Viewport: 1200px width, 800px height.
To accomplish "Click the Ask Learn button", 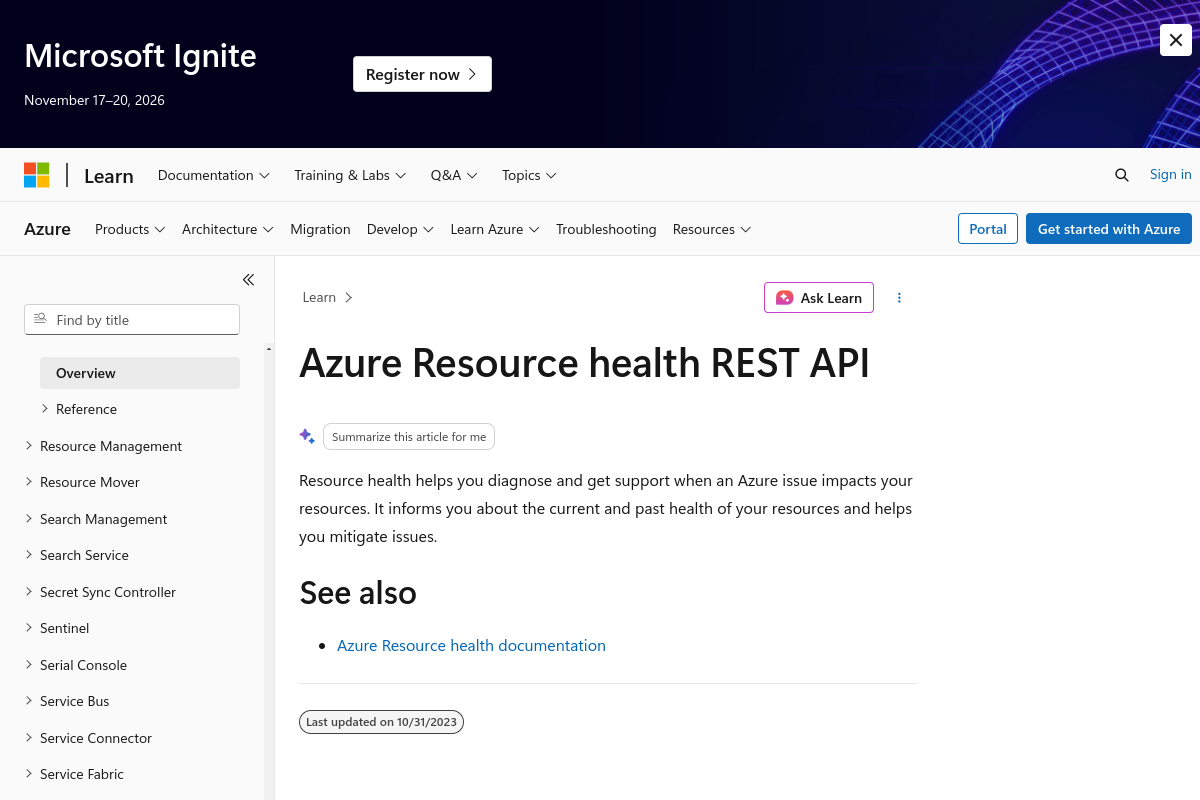I will coord(819,298).
